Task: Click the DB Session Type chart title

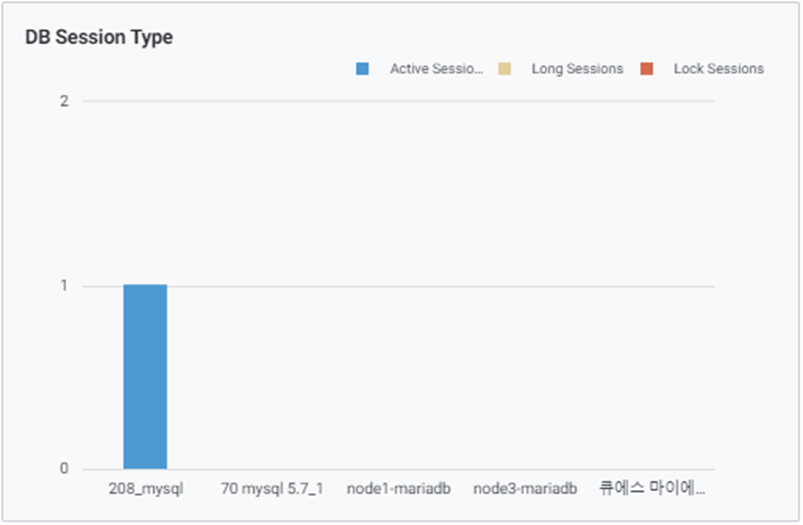Action: click(99, 37)
